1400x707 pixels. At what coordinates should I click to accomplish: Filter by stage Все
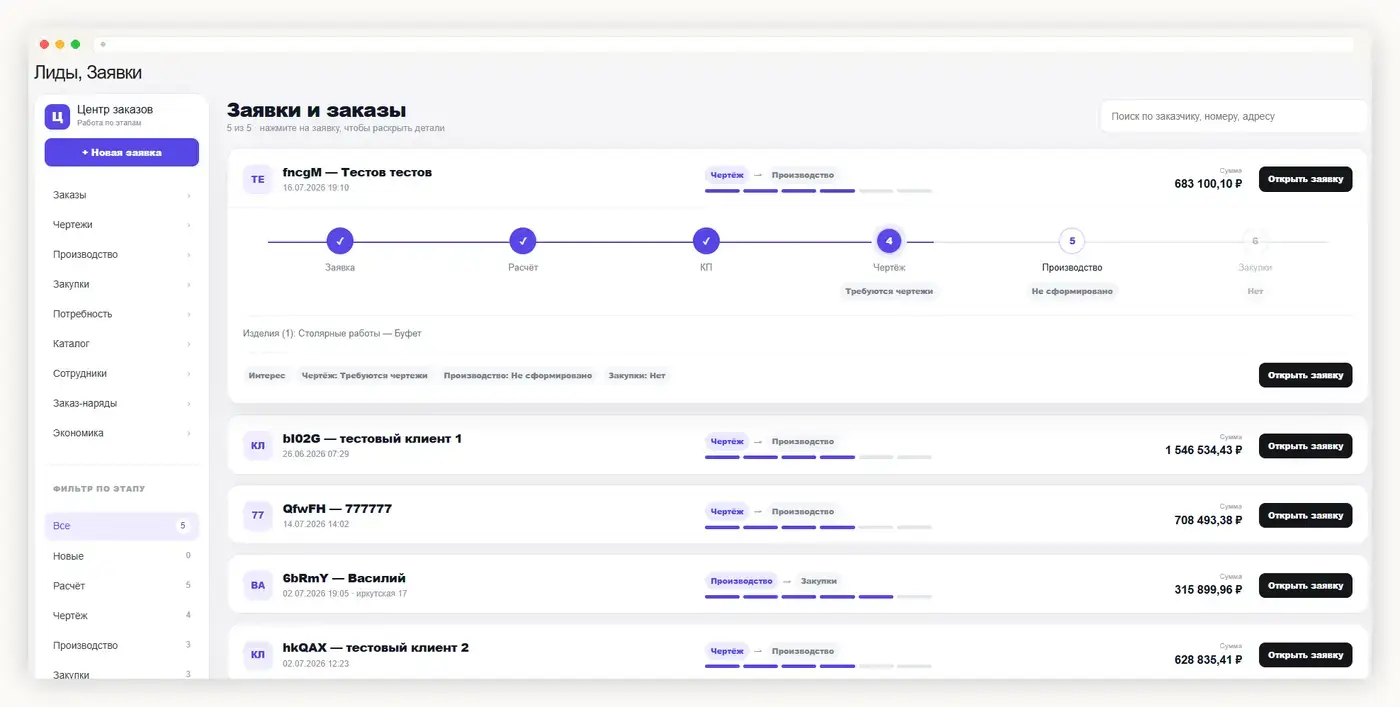coord(122,526)
